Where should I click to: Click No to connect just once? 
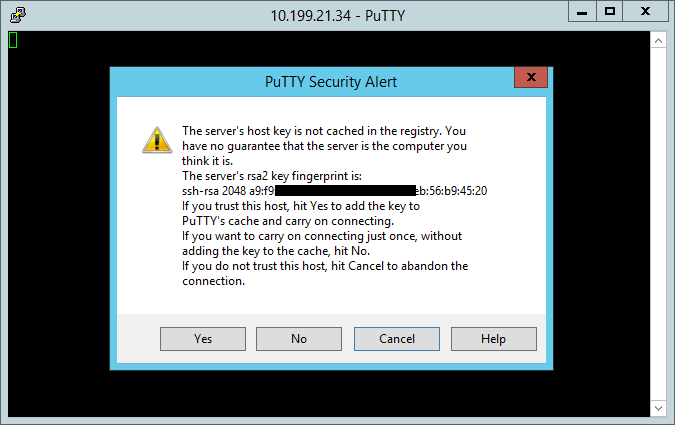pyautogui.click(x=299, y=339)
